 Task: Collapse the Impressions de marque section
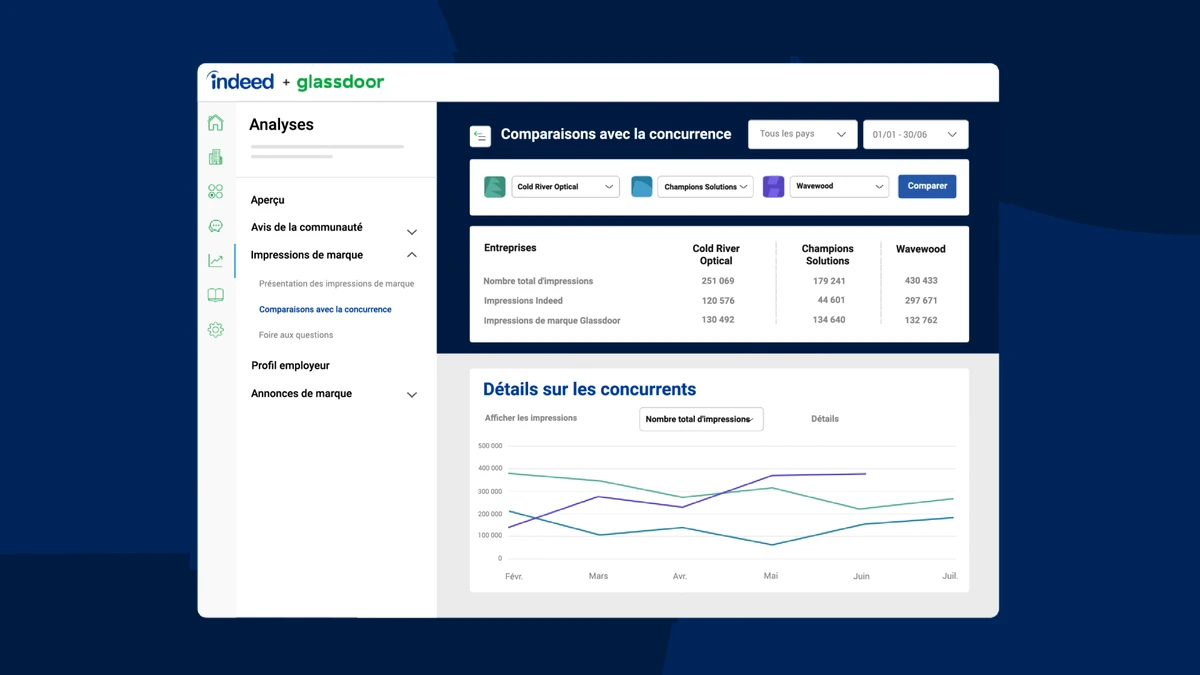411,255
